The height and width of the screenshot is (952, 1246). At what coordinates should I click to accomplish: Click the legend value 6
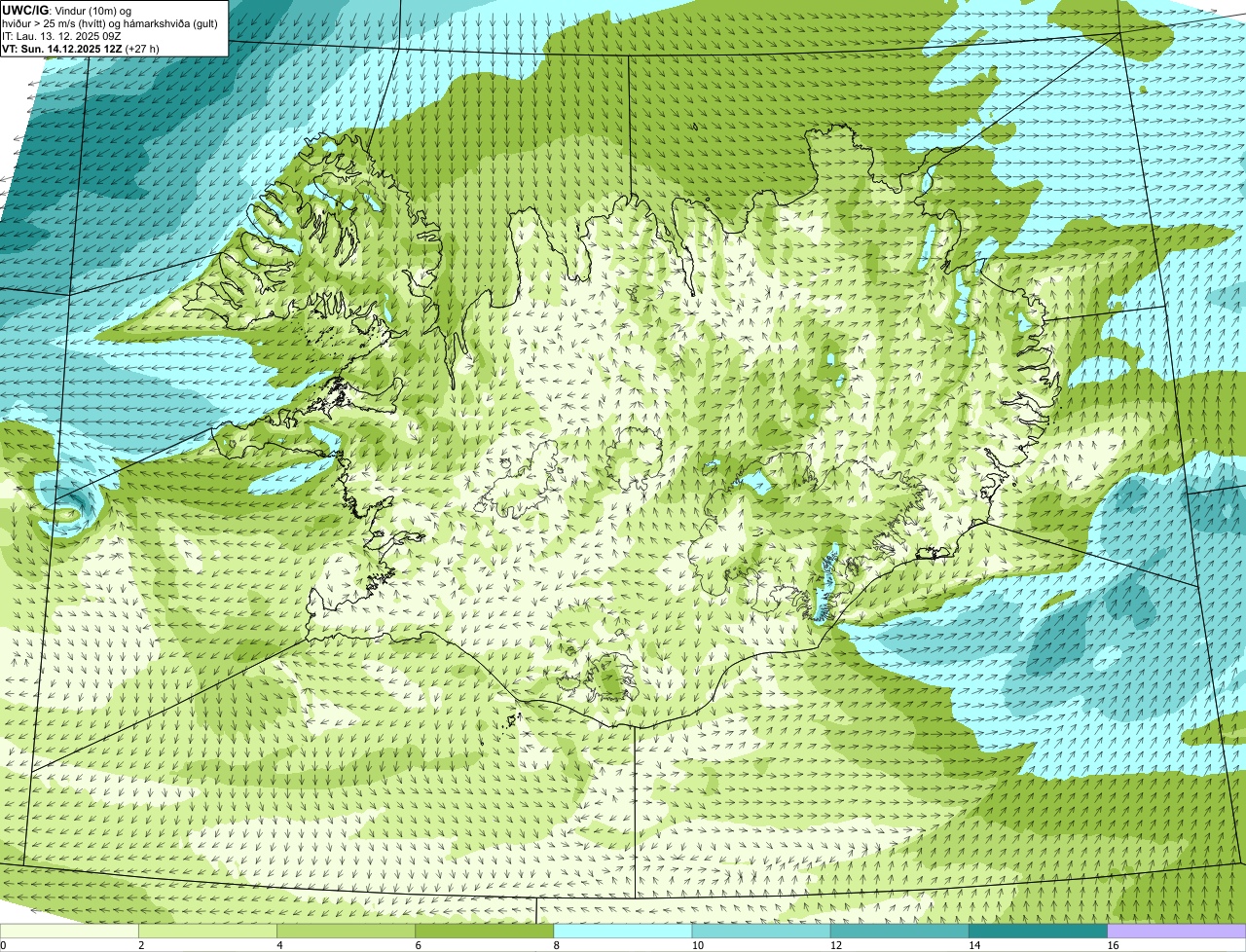pyautogui.click(x=419, y=945)
